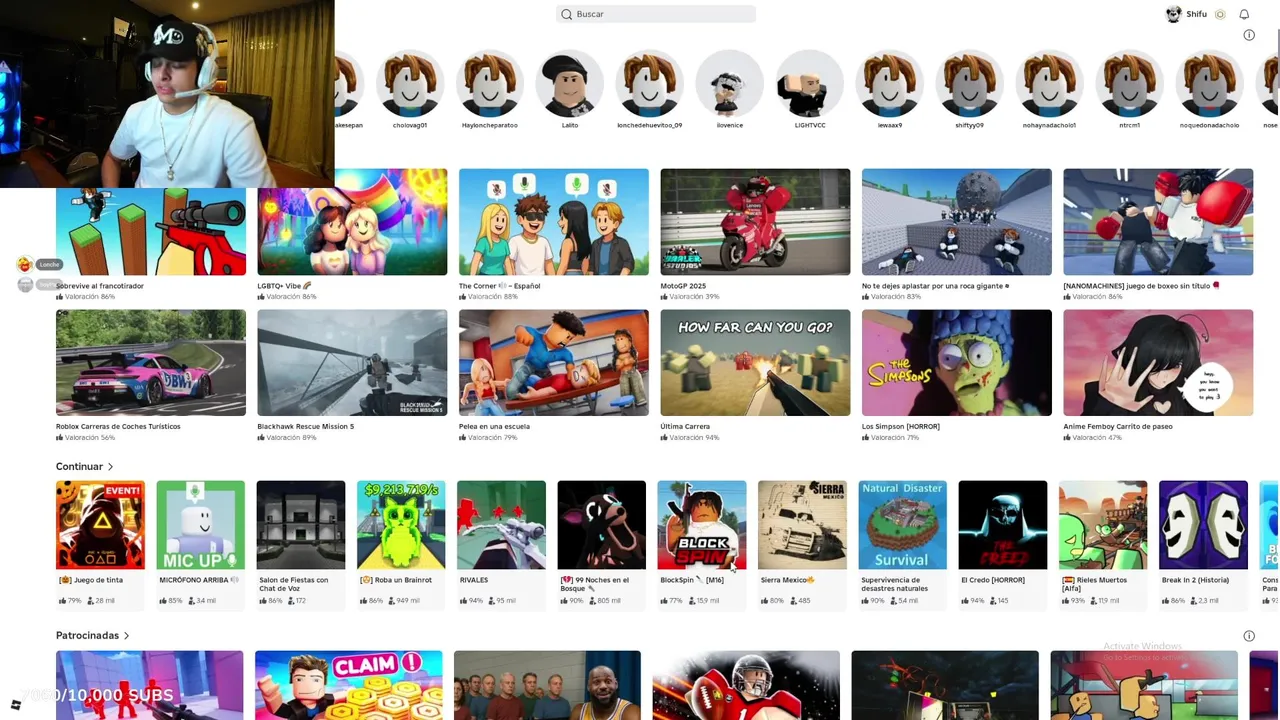Open friend avatar ilovenice
Screen dimensions: 1280x720
point(730,84)
